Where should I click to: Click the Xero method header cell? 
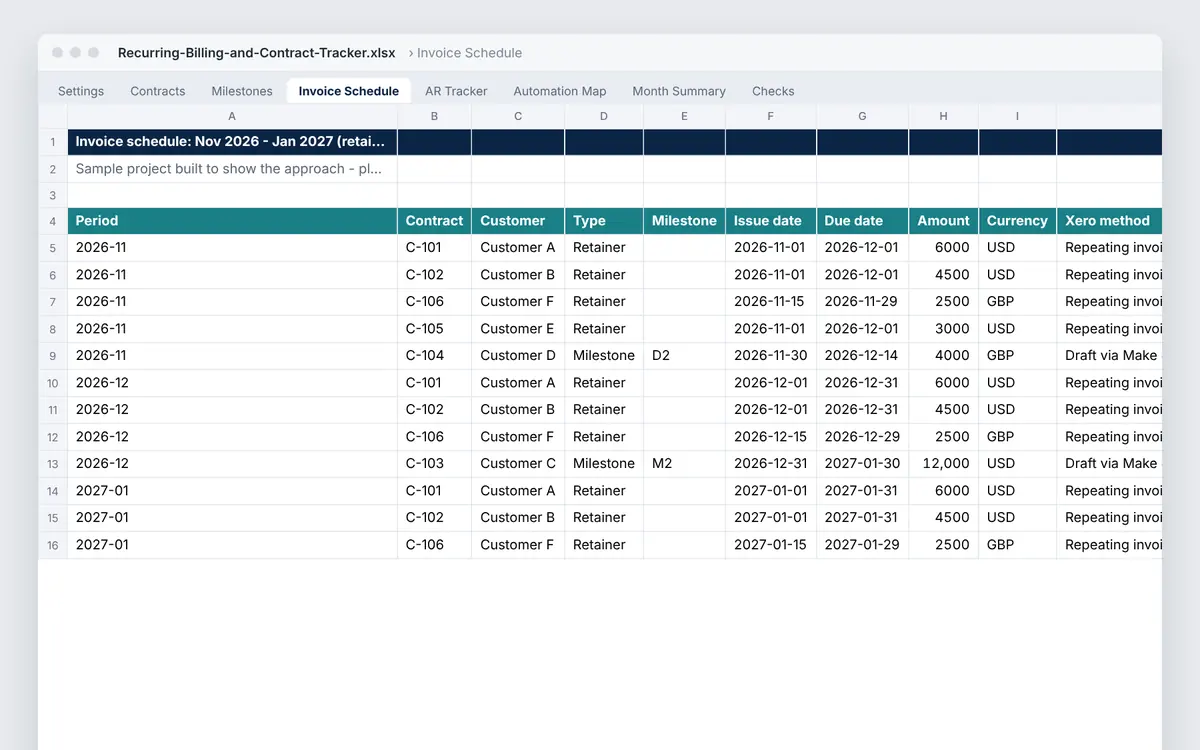[1109, 221]
